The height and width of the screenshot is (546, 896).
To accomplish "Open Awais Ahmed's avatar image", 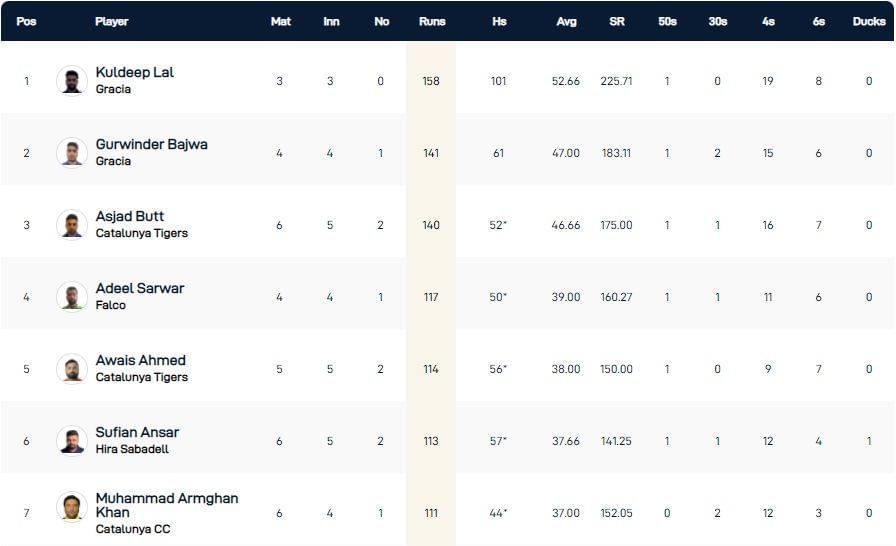I will [71, 369].
